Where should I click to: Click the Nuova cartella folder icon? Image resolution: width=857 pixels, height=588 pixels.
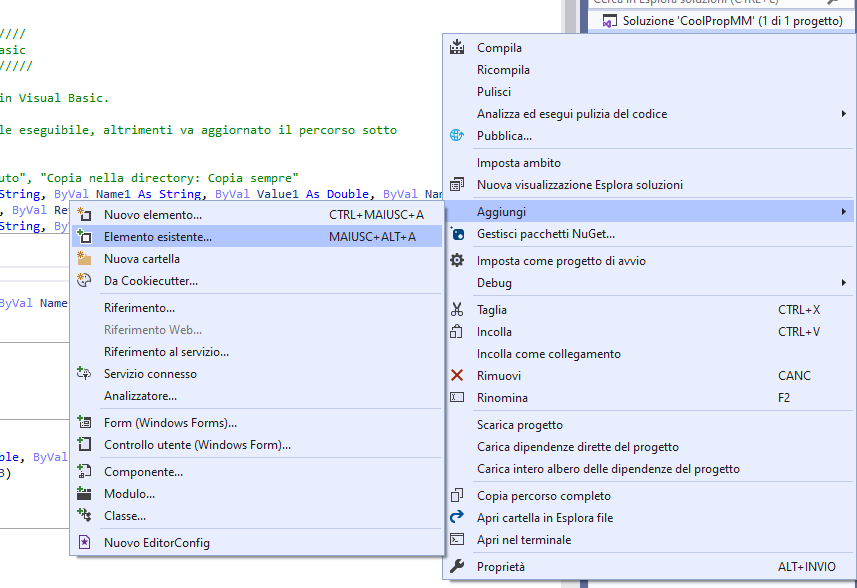coord(84,258)
